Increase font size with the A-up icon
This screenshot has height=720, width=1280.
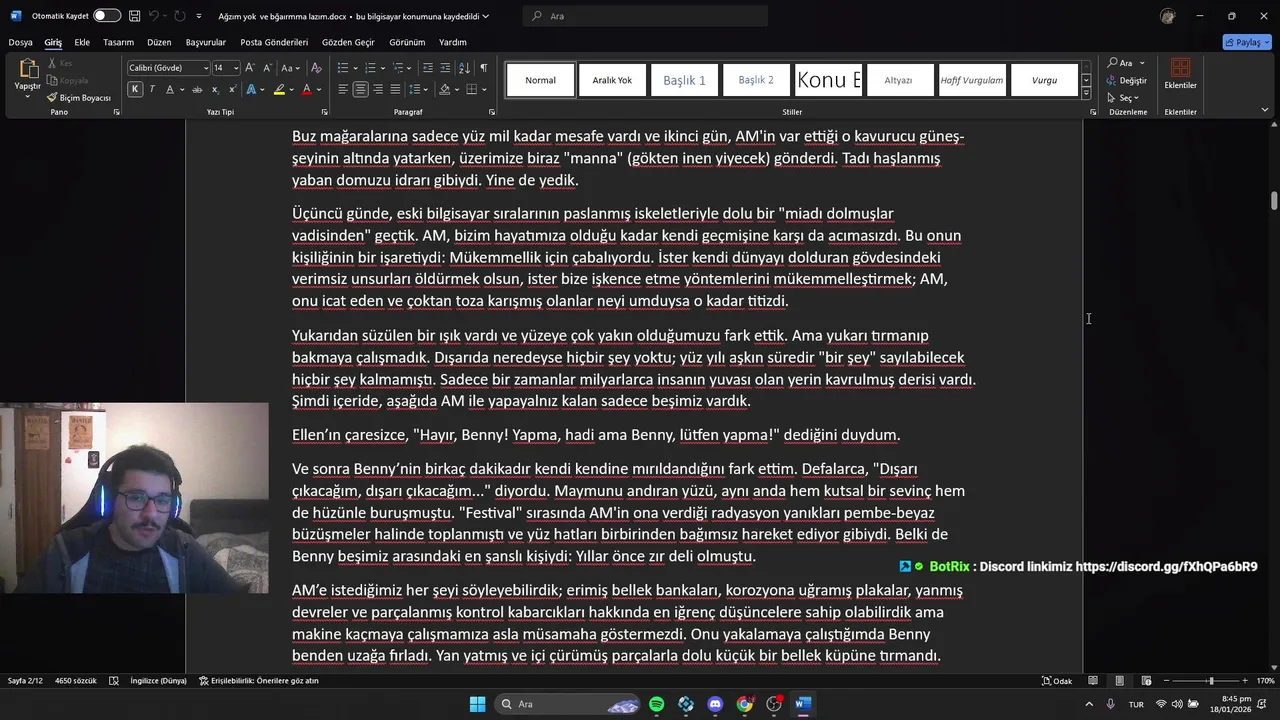click(x=250, y=68)
